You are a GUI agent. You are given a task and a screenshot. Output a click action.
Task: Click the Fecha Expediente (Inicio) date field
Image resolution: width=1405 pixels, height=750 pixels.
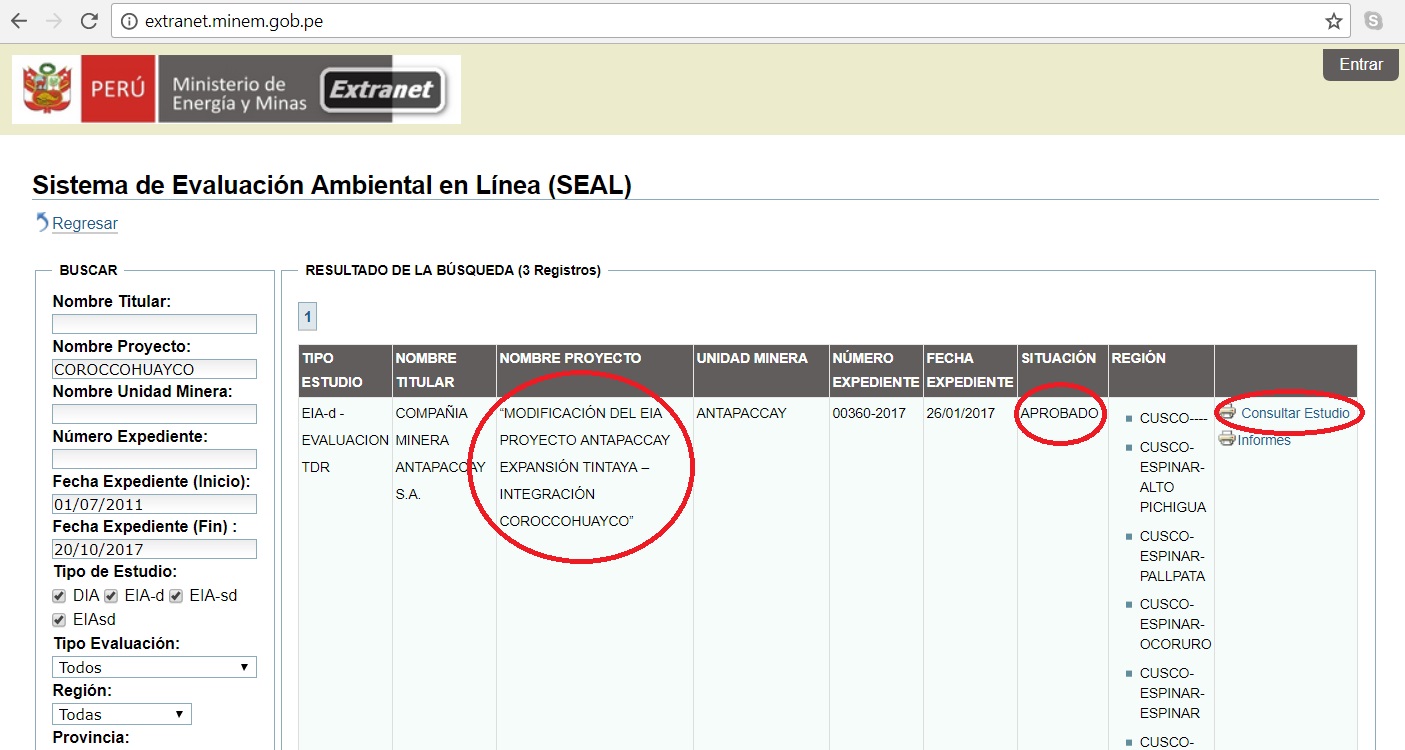coord(154,504)
